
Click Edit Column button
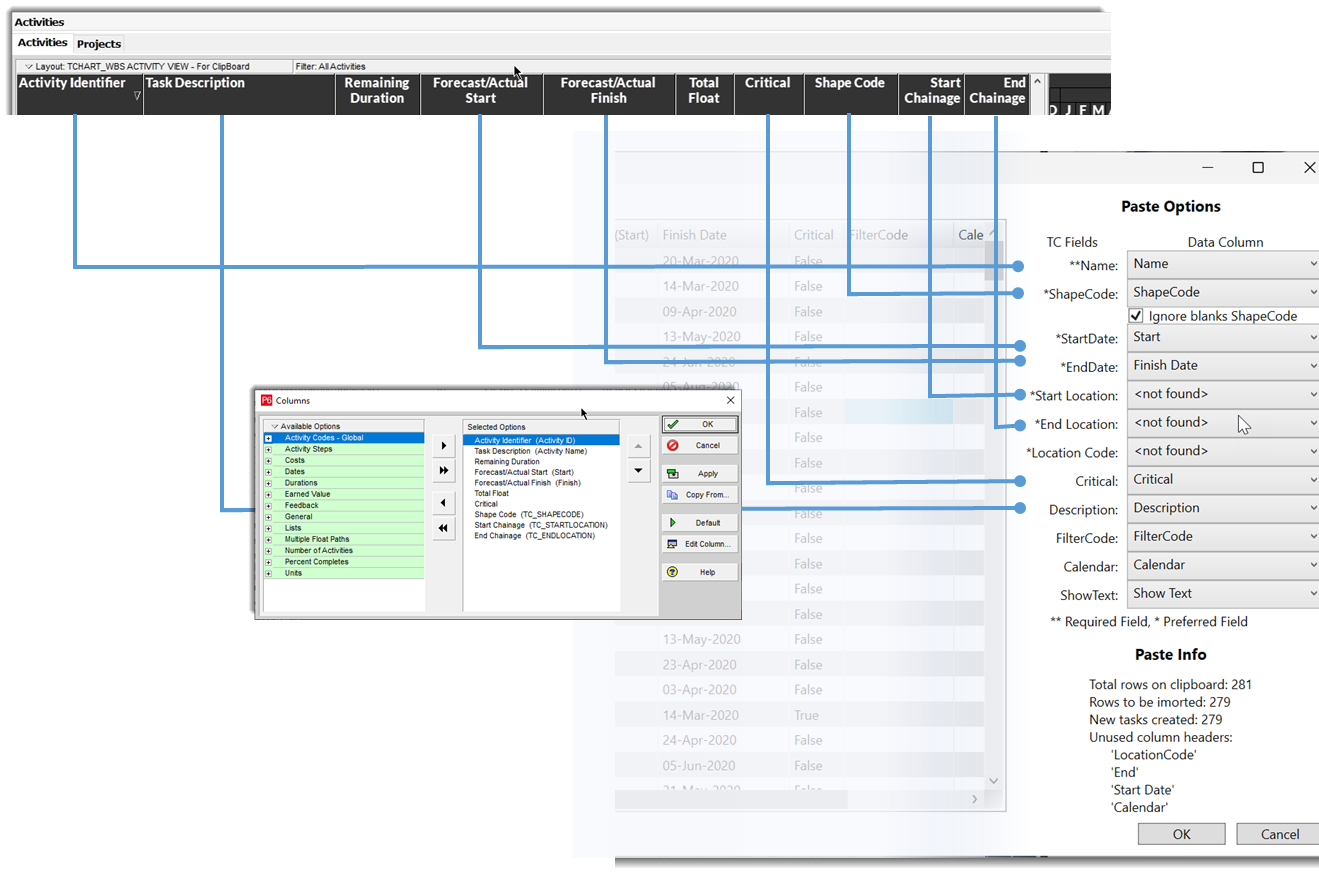pyautogui.click(x=699, y=544)
